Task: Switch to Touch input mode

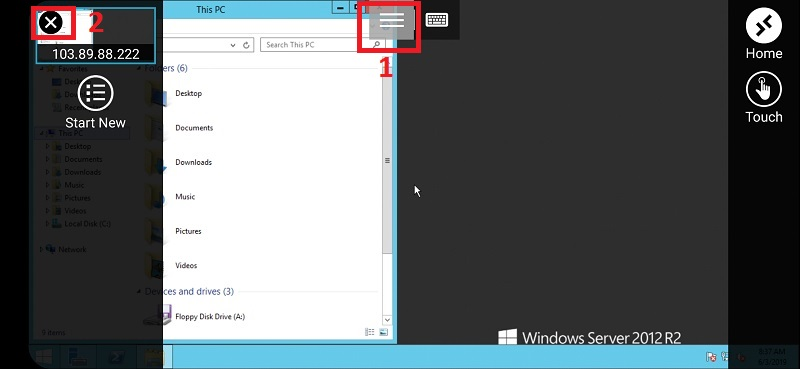Action: [764, 97]
